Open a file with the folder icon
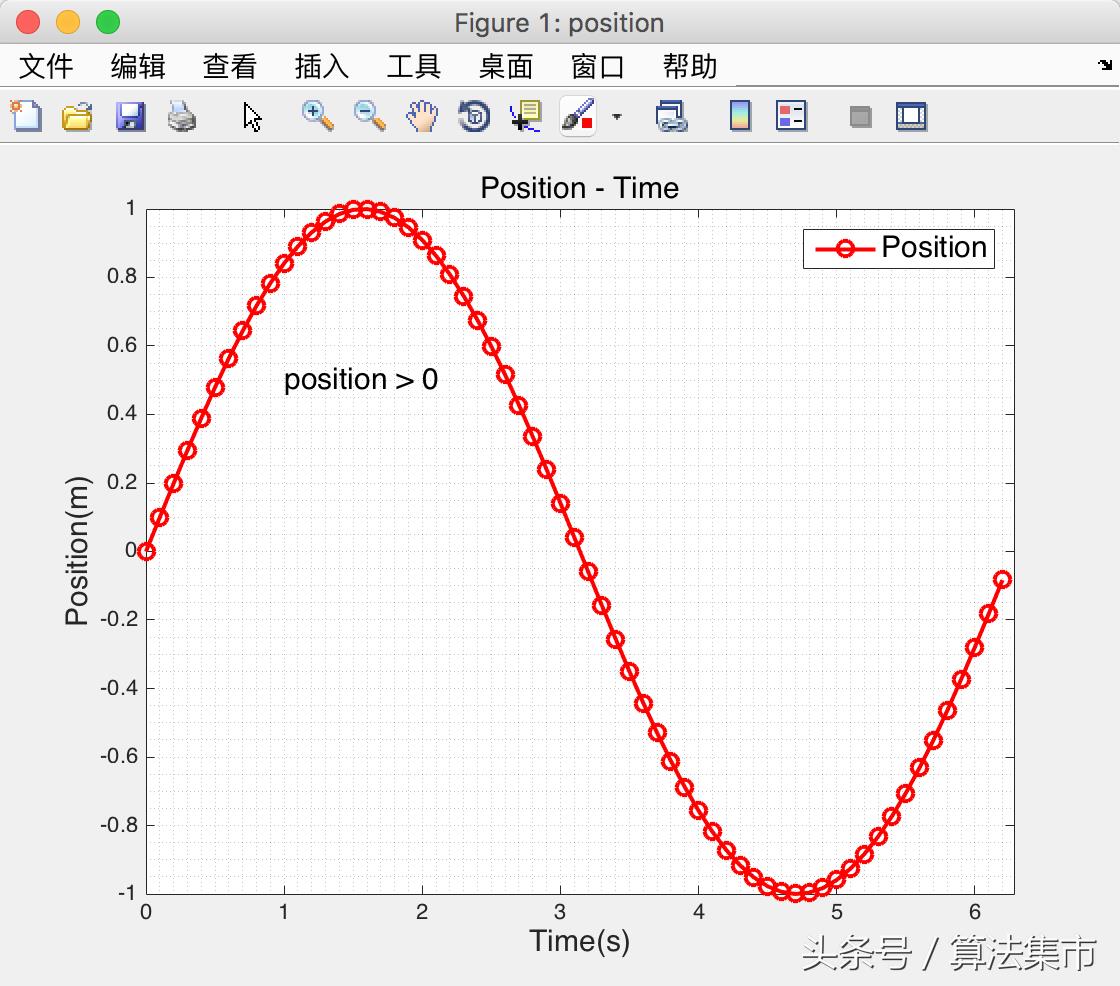The image size is (1120, 986). click(78, 116)
